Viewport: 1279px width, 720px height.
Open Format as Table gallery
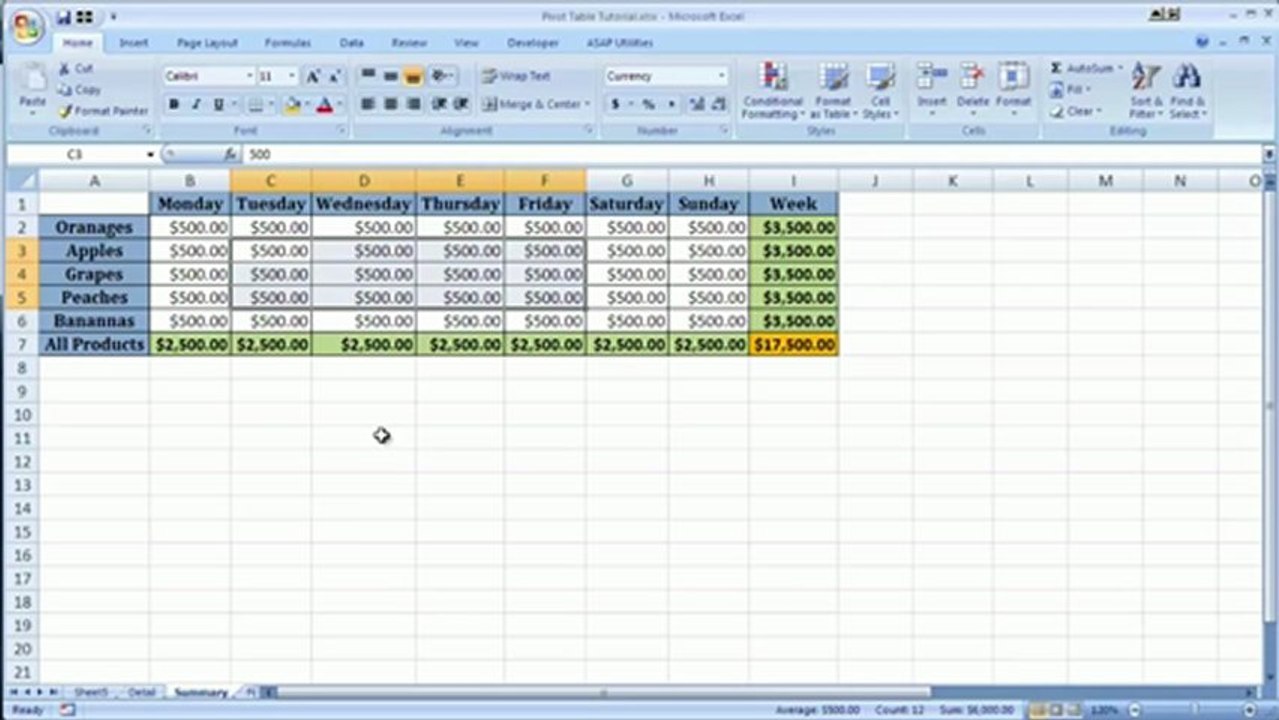coord(832,91)
